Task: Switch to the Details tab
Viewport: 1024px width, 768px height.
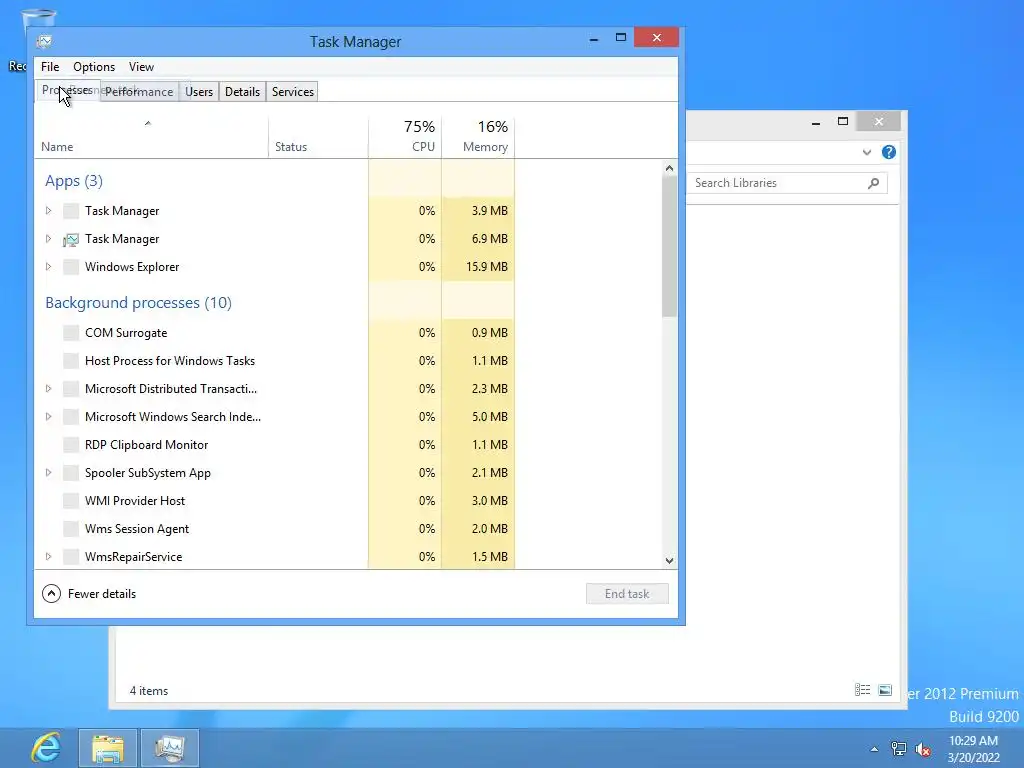Action: click(242, 92)
